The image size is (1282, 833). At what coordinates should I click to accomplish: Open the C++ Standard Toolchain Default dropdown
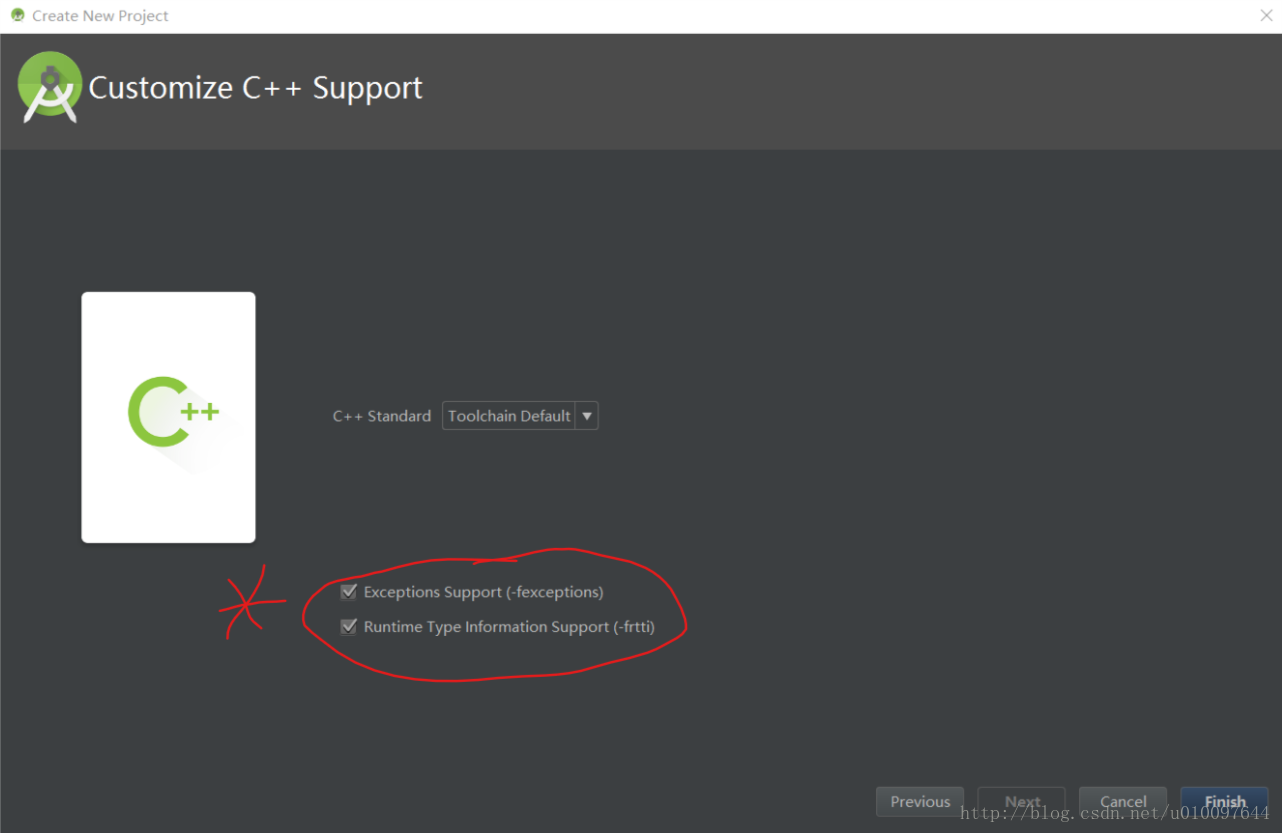[x=520, y=416]
